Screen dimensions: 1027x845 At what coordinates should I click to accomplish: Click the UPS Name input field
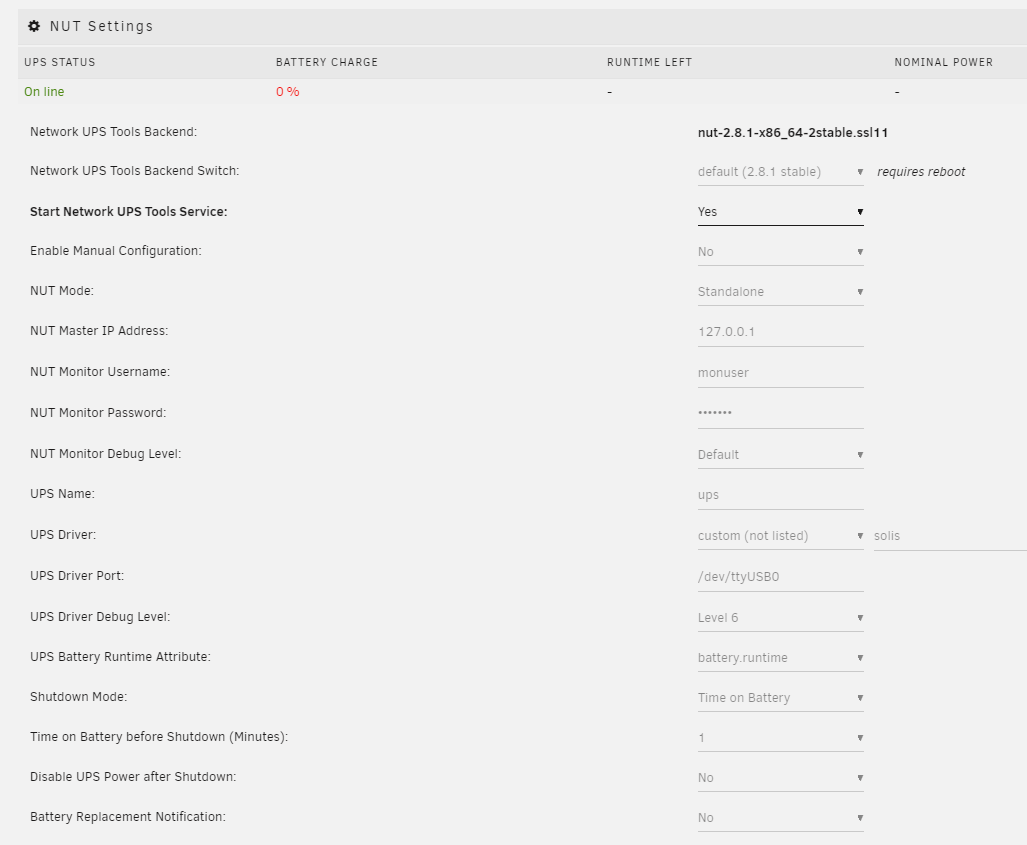click(780, 495)
